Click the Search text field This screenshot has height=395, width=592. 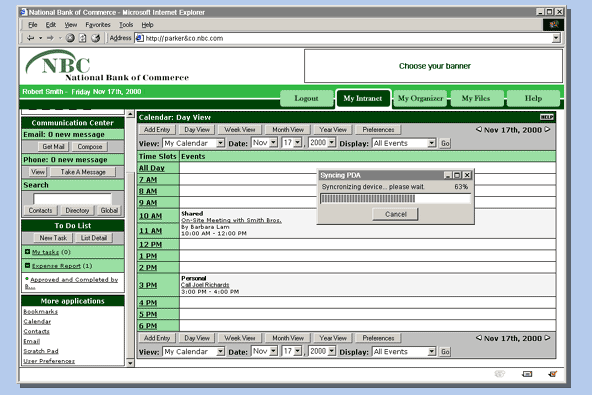pyautogui.click(x=72, y=199)
